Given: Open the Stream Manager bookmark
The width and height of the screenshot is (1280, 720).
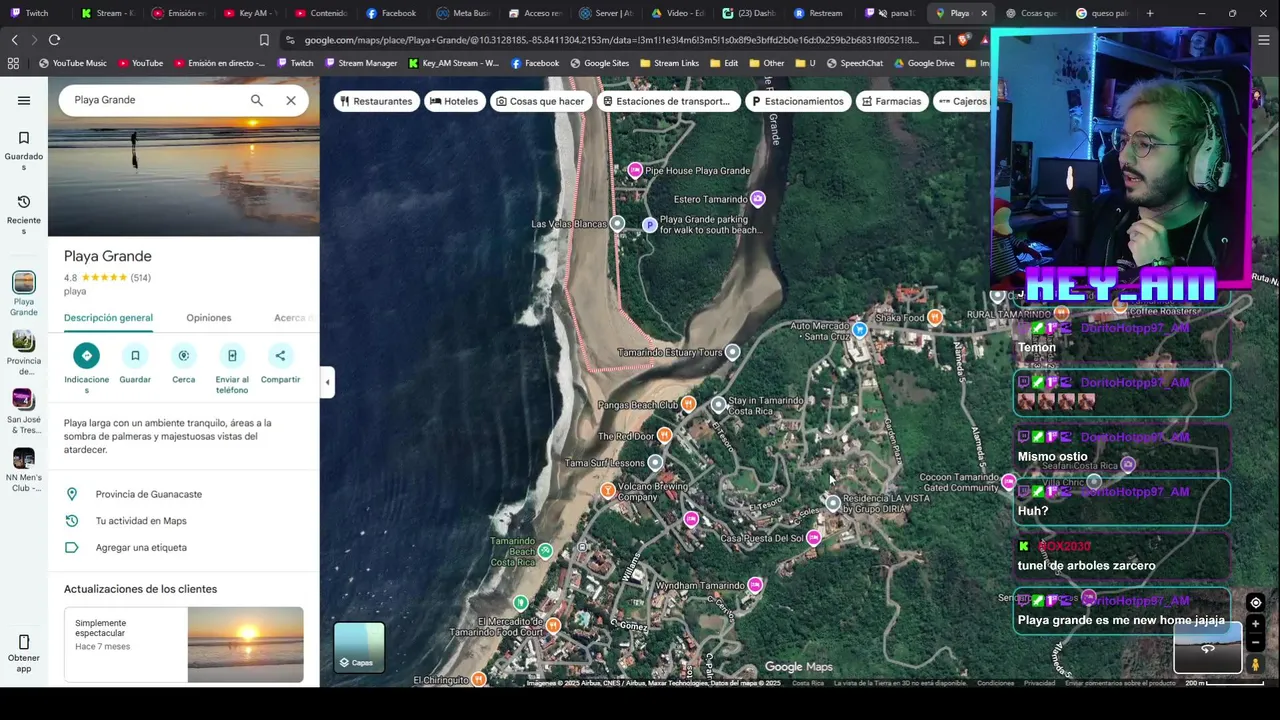Looking at the screenshot, I should point(360,63).
